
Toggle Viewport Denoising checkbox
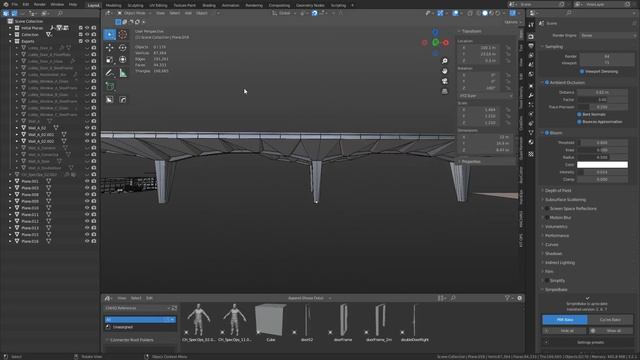(x=582, y=72)
